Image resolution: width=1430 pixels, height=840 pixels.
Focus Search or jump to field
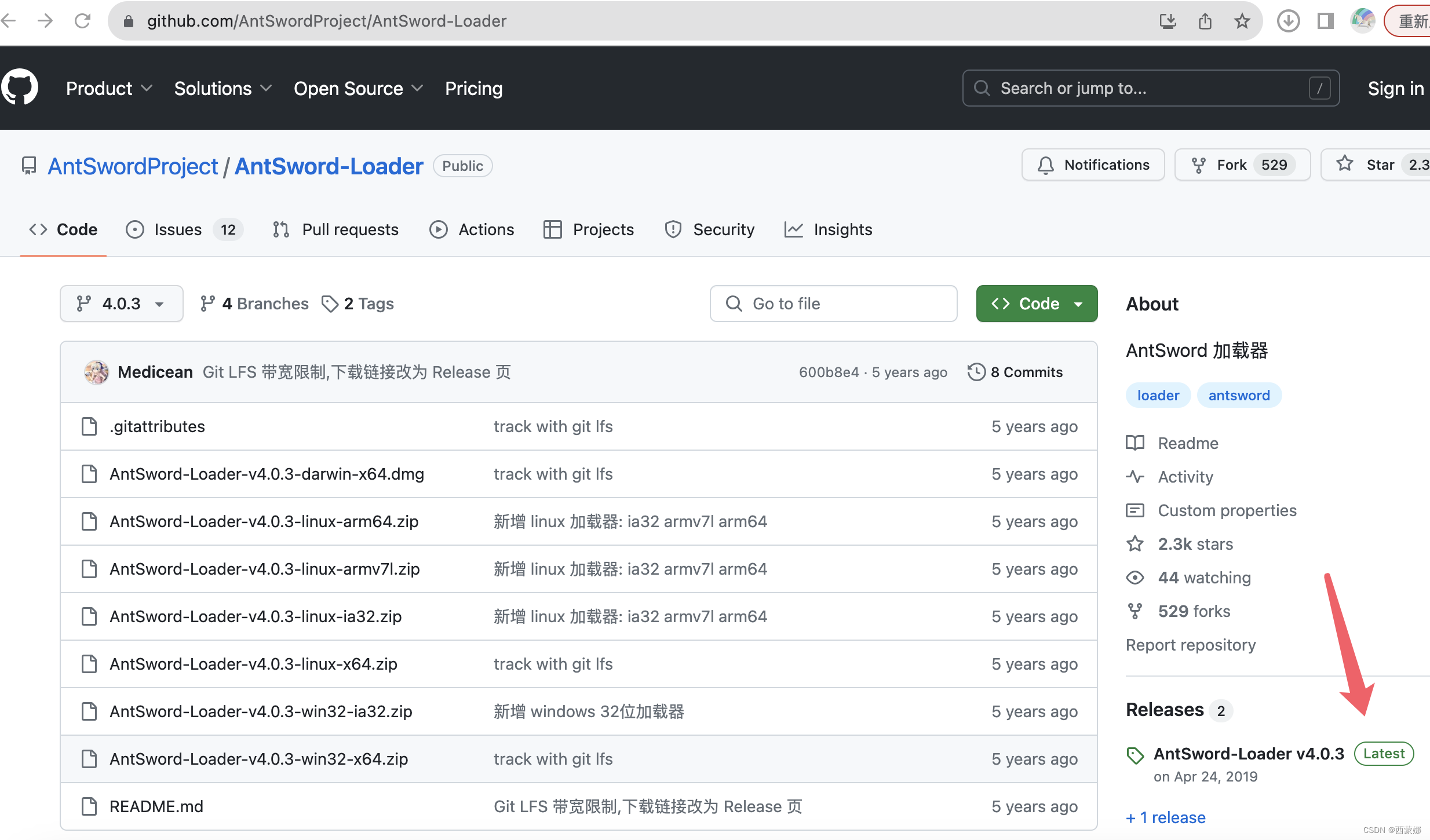[1151, 88]
